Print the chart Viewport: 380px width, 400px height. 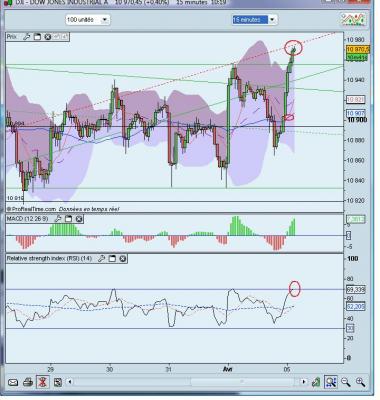[x=28, y=382]
